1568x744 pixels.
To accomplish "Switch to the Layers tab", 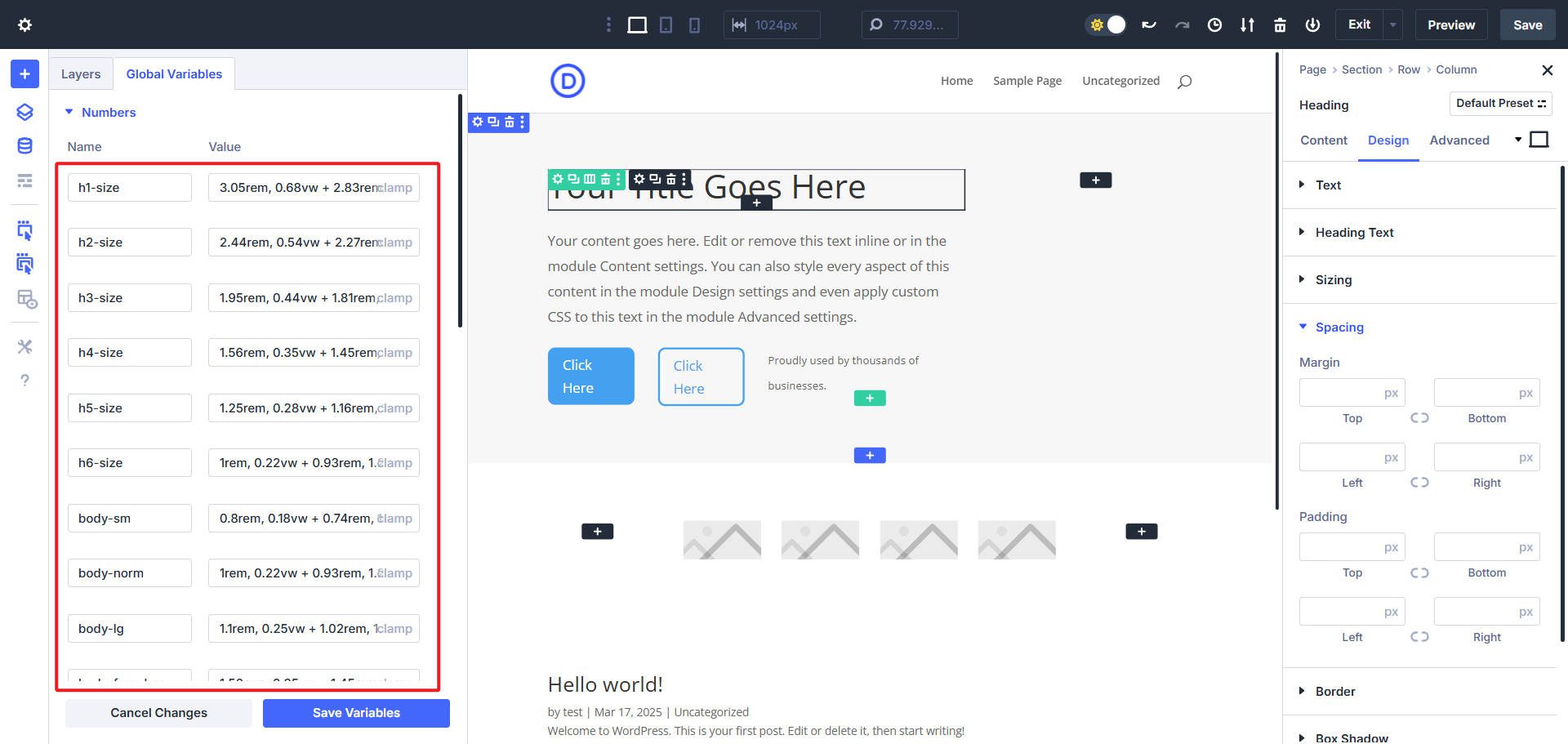I will click(81, 74).
